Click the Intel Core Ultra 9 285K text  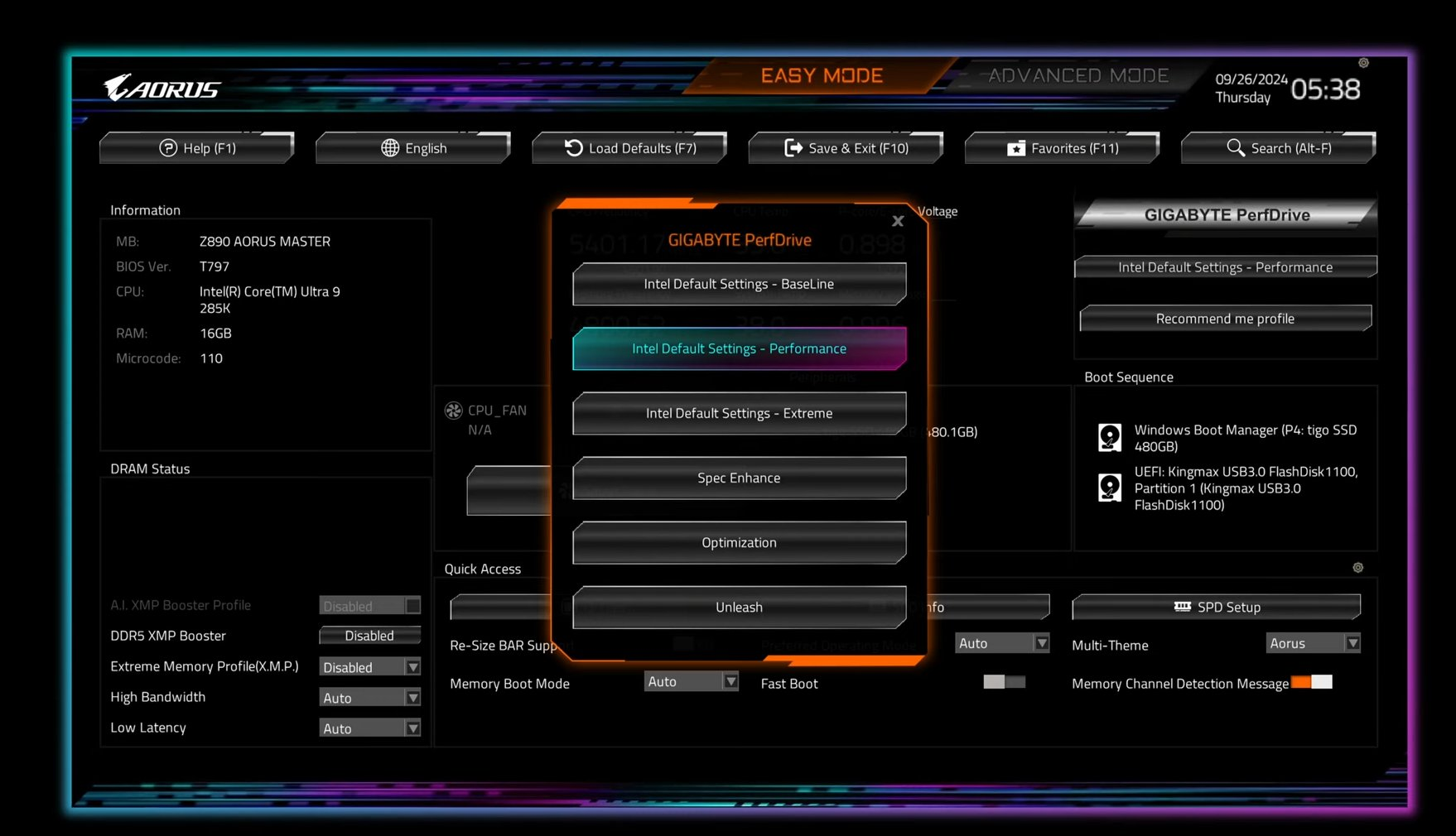pos(270,300)
